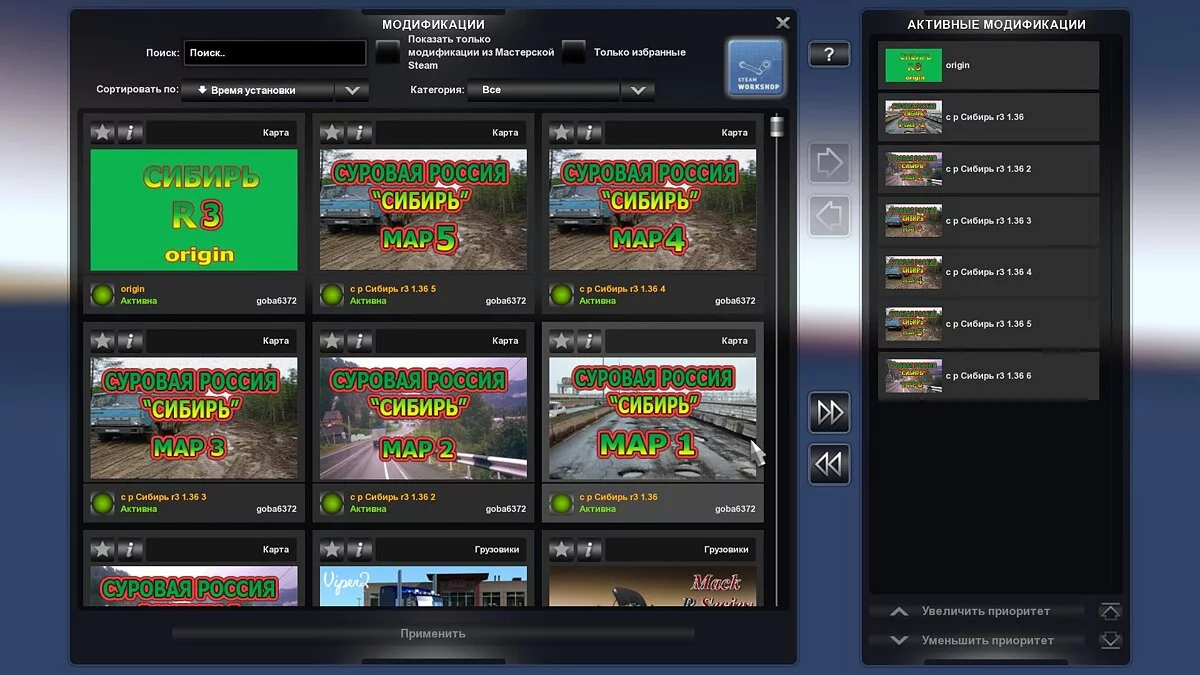Click the bottom-priority down-arrow icon
The height and width of the screenshot is (675, 1200).
click(x=1110, y=640)
